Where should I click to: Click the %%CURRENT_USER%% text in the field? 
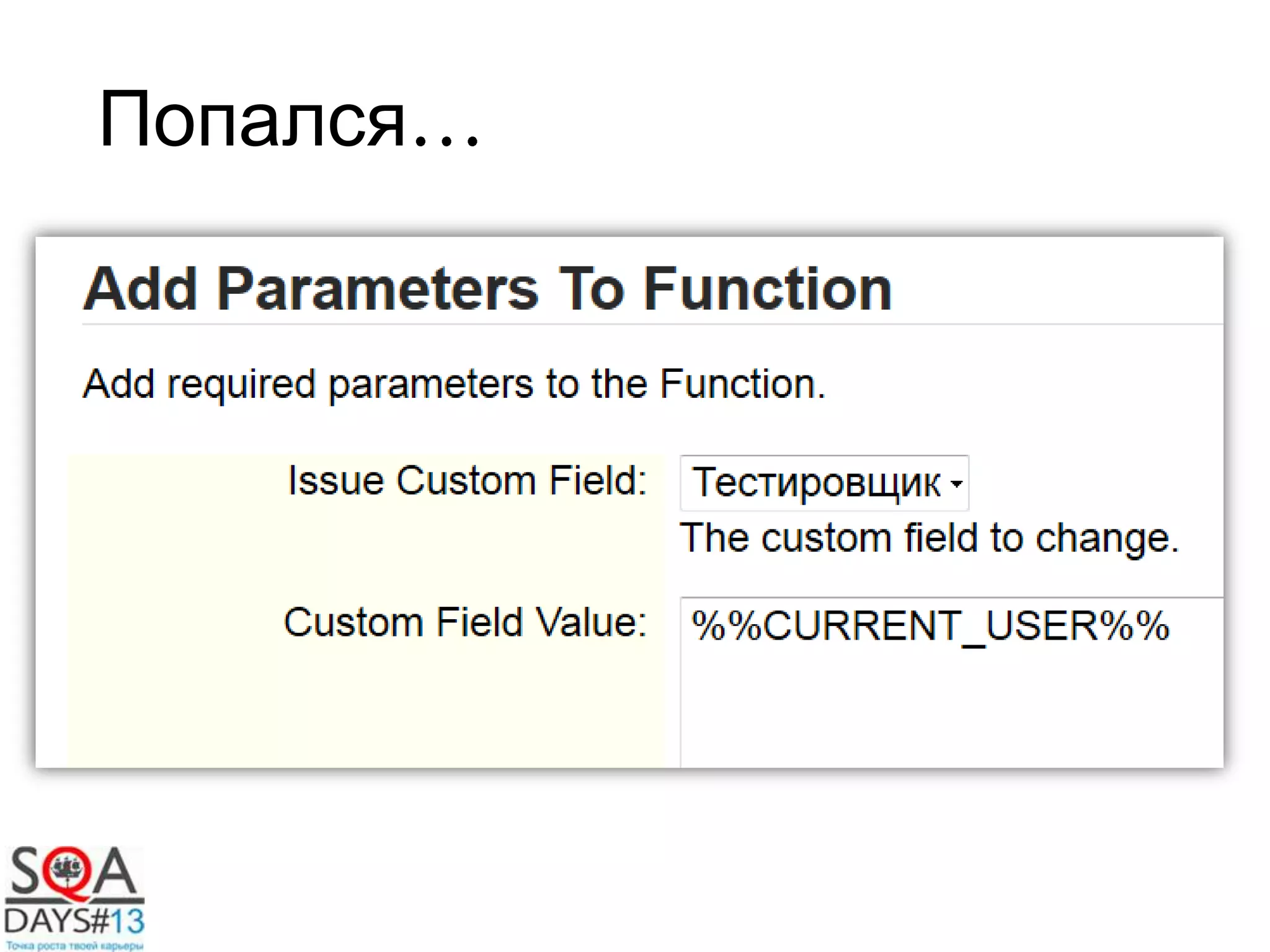coord(930,625)
